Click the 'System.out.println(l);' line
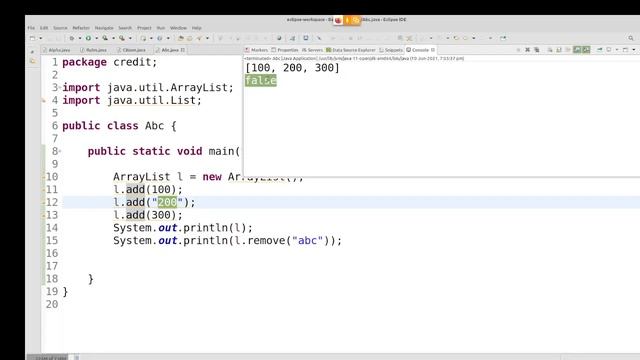The height and width of the screenshot is (360, 640). 183,227
